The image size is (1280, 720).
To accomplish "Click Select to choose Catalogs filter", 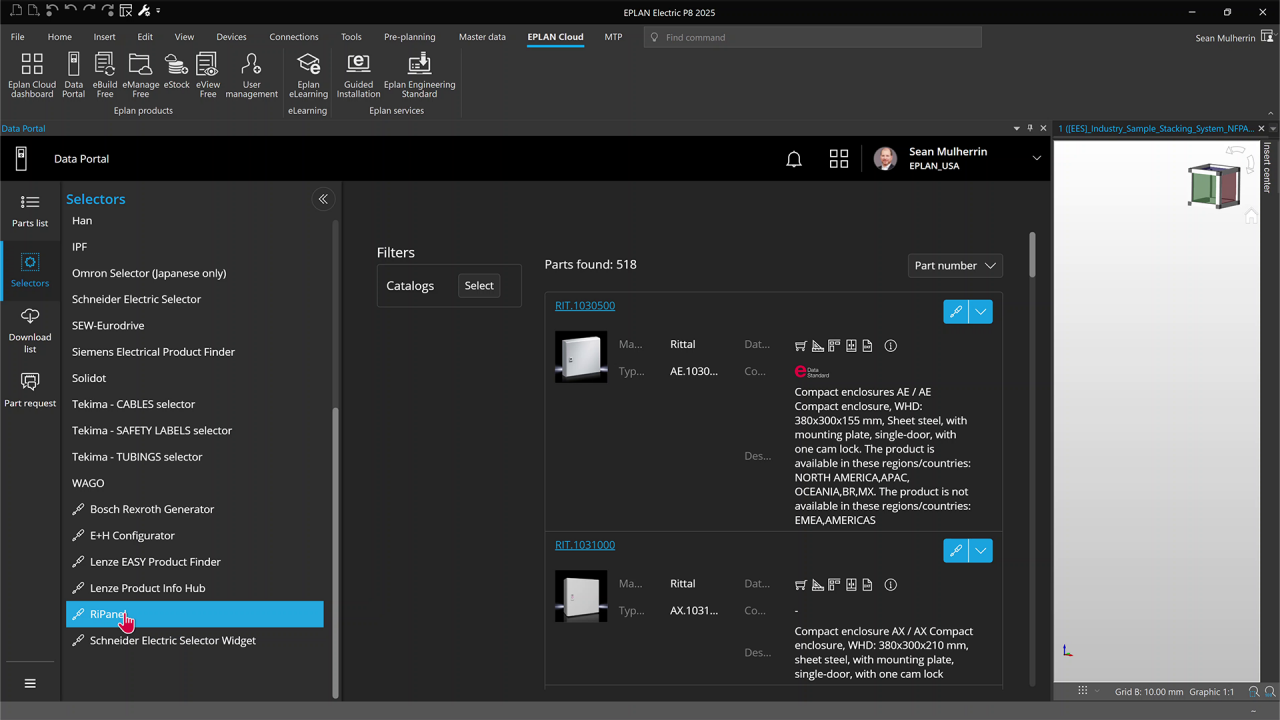I will pyautogui.click(x=478, y=285).
